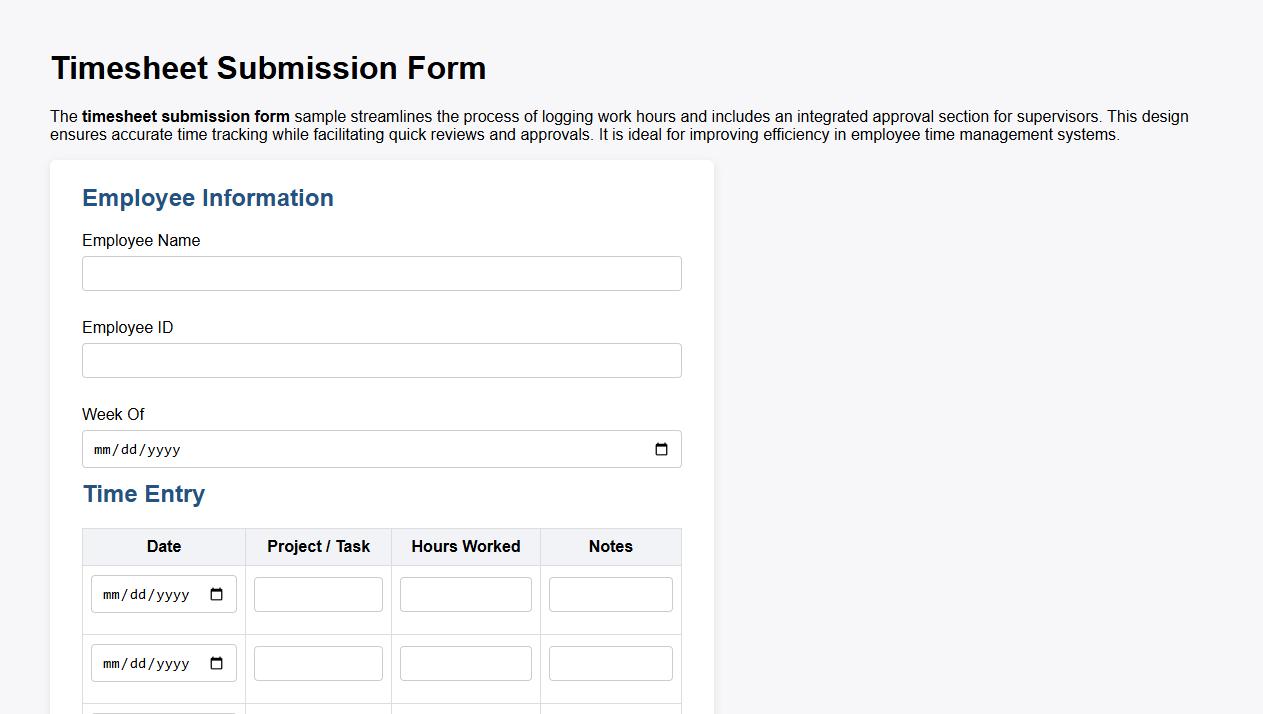Viewport: 1263px width, 714px height.
Task: Click the first row Notes input
Action: pos(610,593)
